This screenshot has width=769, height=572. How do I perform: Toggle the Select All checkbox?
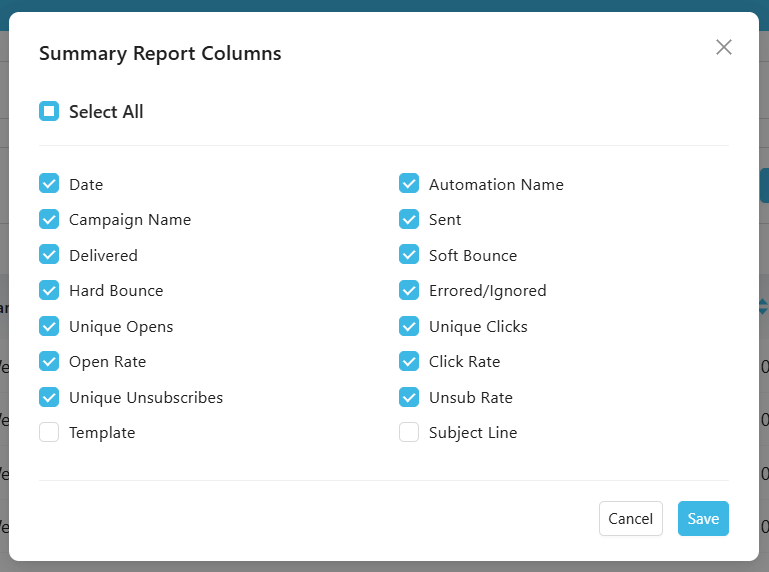[x=49, y=111]
